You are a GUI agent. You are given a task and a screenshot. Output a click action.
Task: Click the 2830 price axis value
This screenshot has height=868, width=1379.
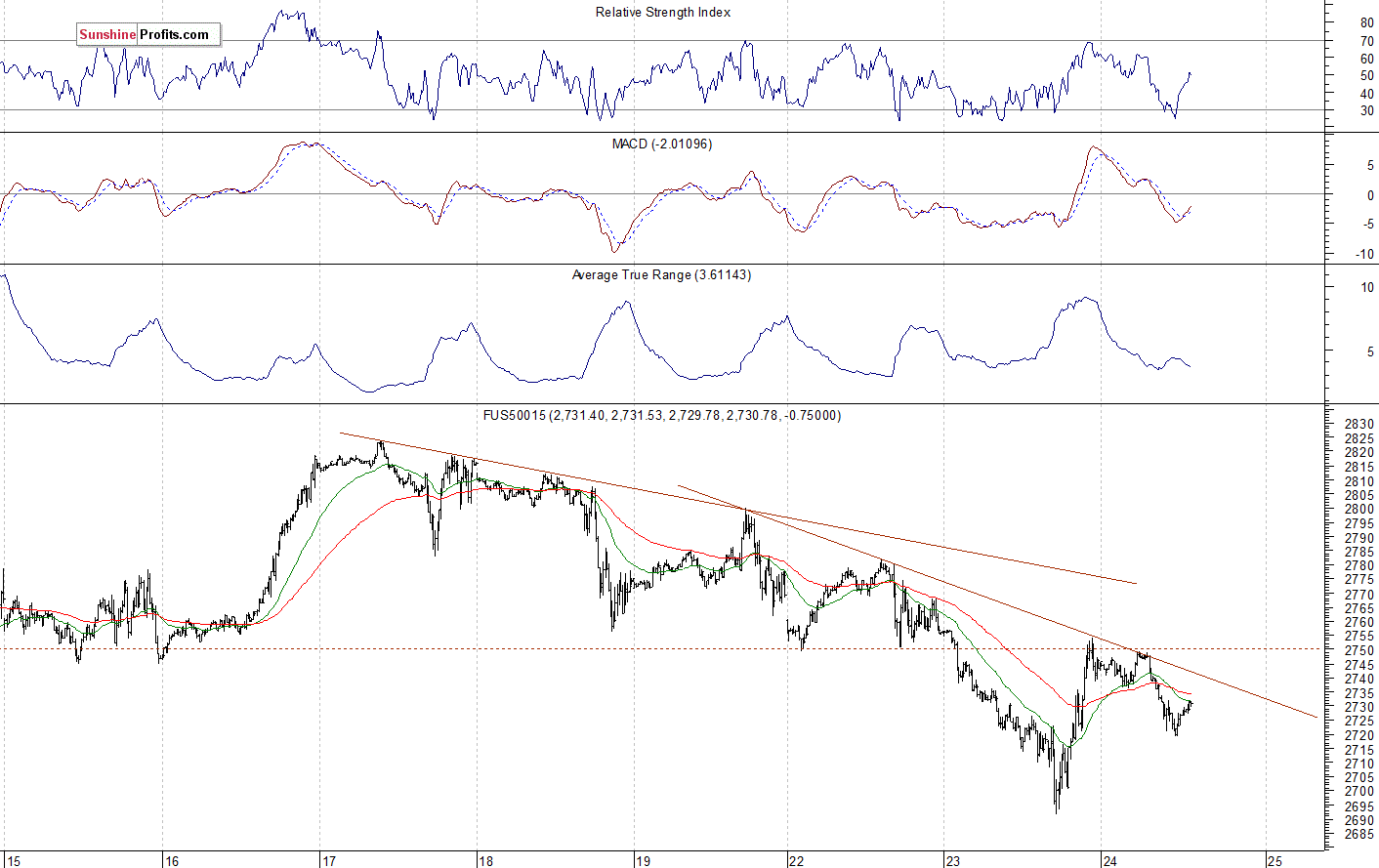[1358, 425]
